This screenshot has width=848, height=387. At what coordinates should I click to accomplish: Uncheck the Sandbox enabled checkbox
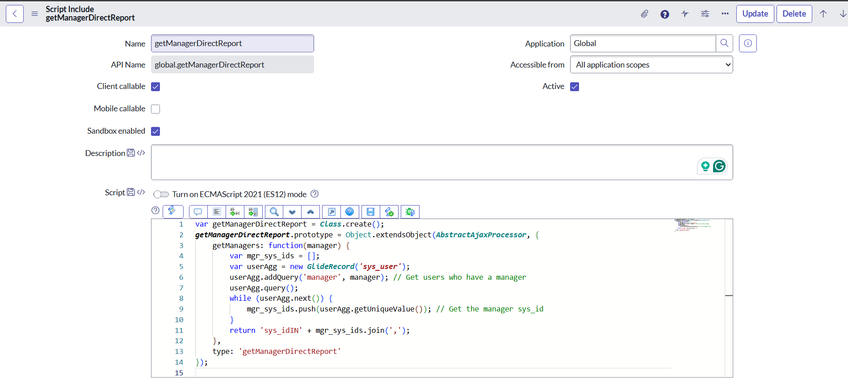pos(155,131)
